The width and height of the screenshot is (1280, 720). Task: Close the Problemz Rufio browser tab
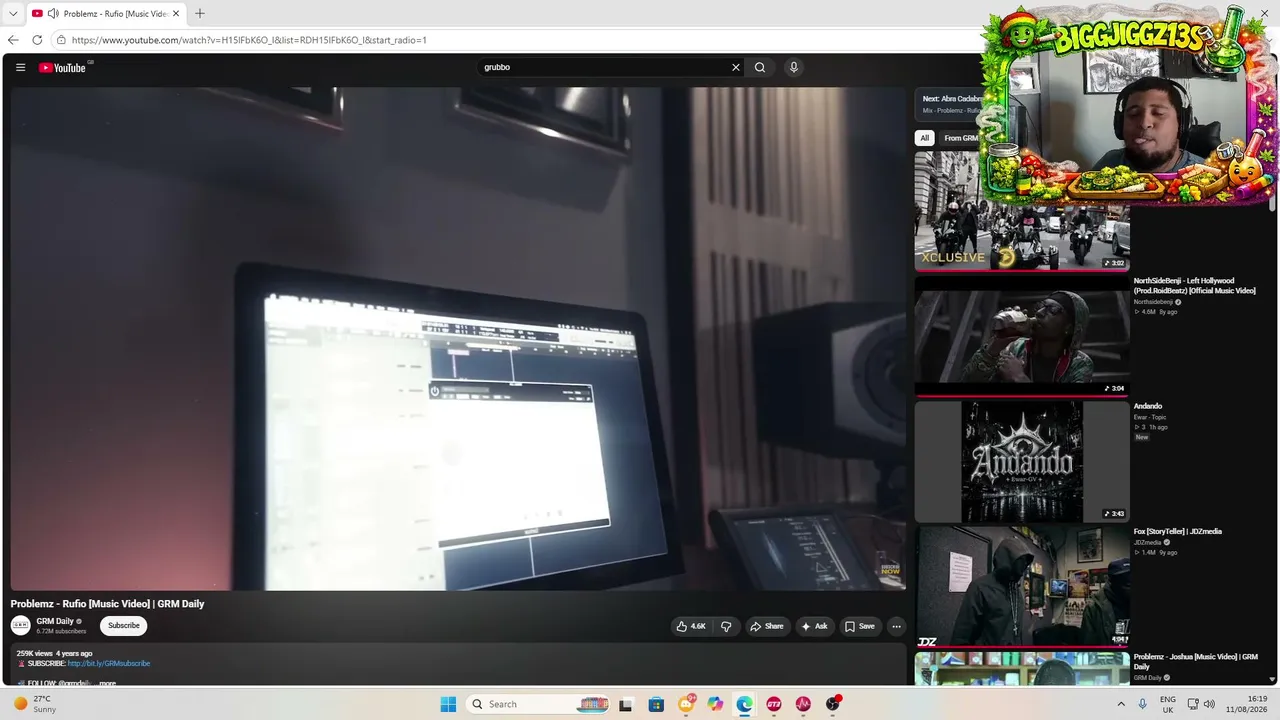[176, 13]
